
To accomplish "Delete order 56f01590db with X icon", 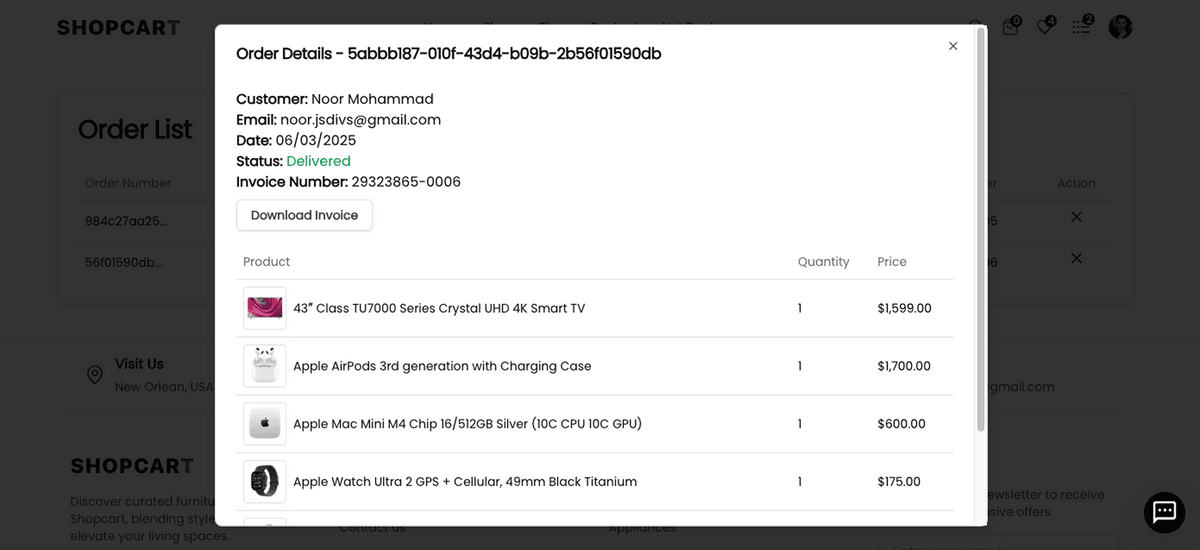I will [1076, 258].
